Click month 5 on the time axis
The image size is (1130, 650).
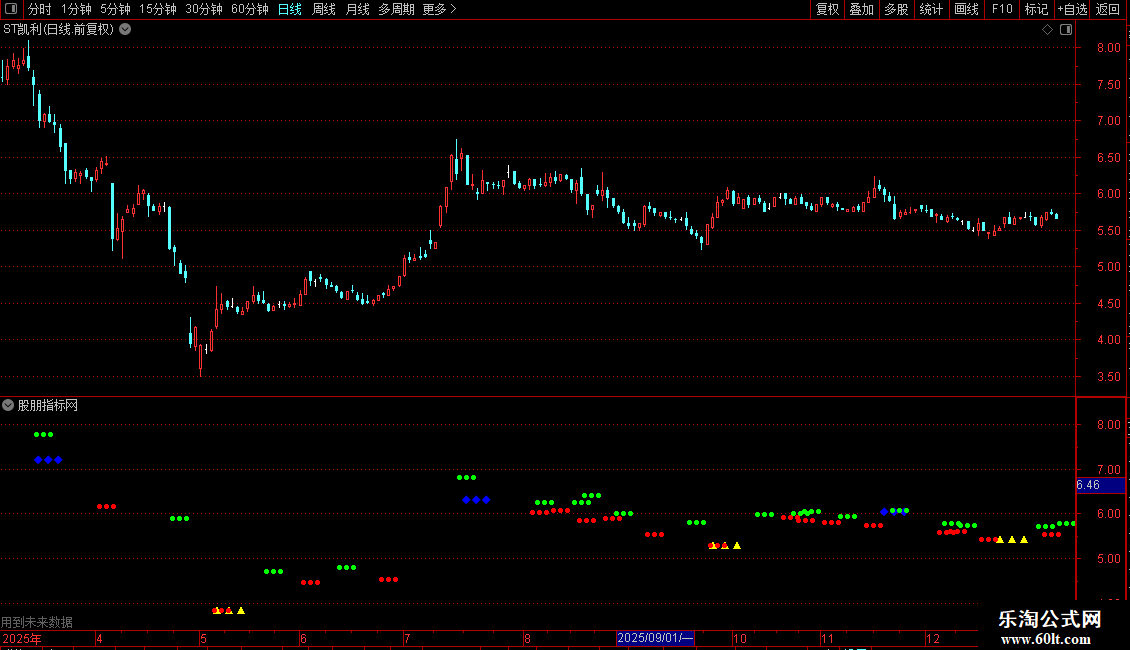click(204, 638)
